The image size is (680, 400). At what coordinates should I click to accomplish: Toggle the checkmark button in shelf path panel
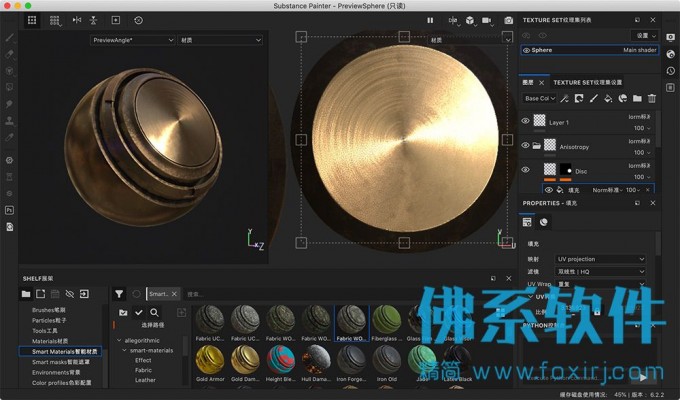[139, 312]
